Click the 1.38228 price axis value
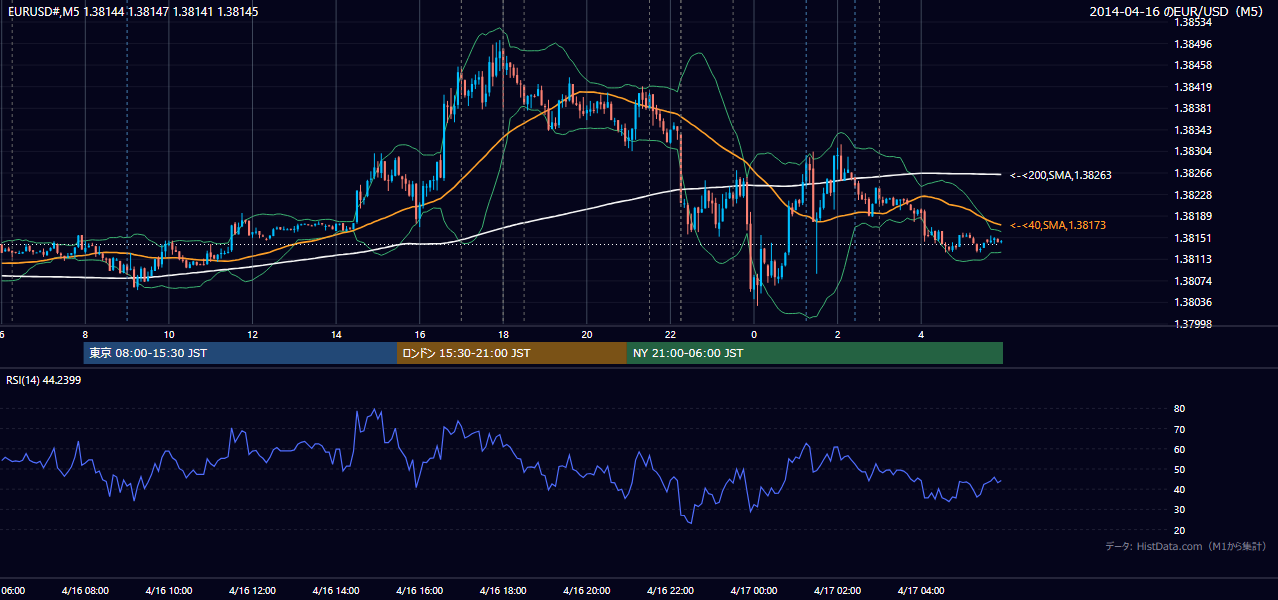Viewport: 1278px width, 600px height. click(x=1194, y=195)
